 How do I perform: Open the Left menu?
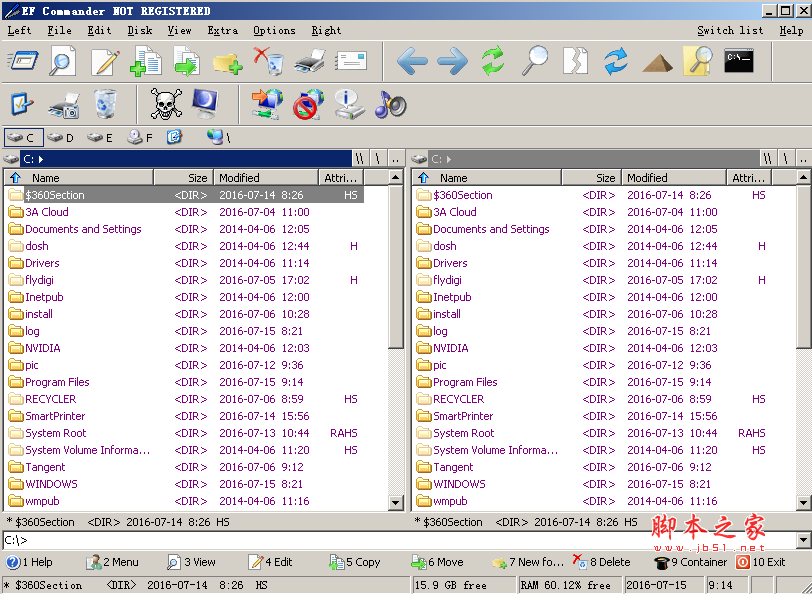[20, 31]
